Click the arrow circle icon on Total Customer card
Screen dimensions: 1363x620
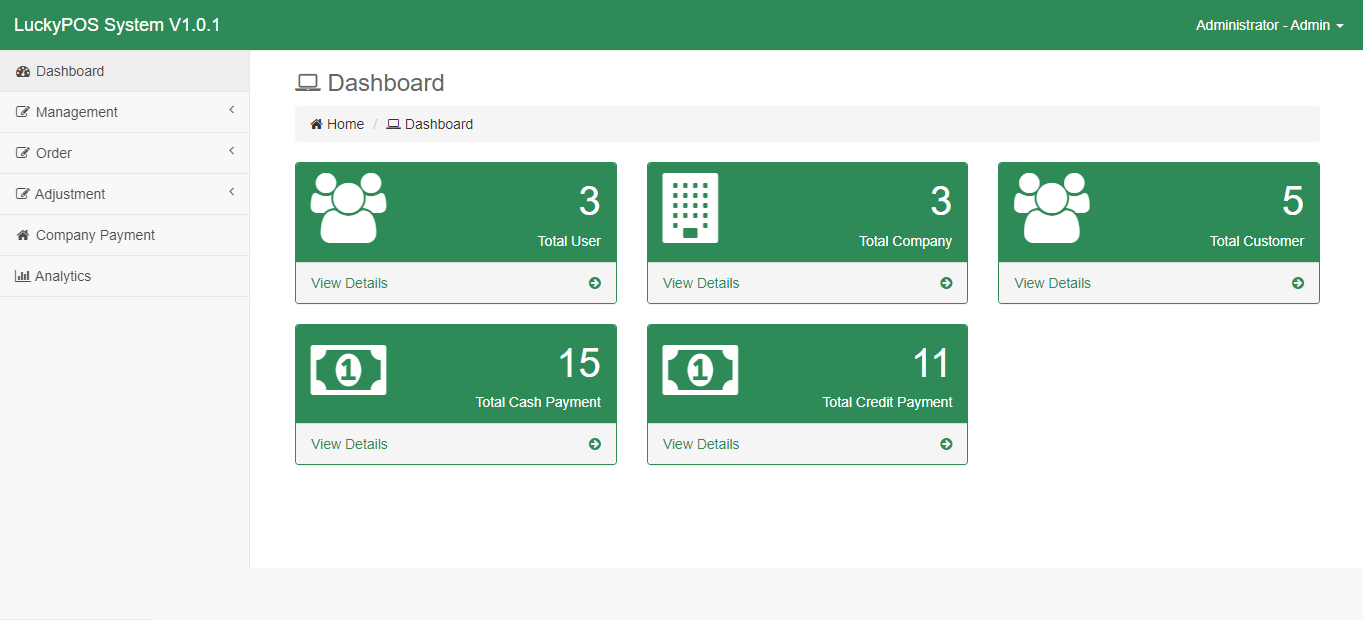point(1298,283)
